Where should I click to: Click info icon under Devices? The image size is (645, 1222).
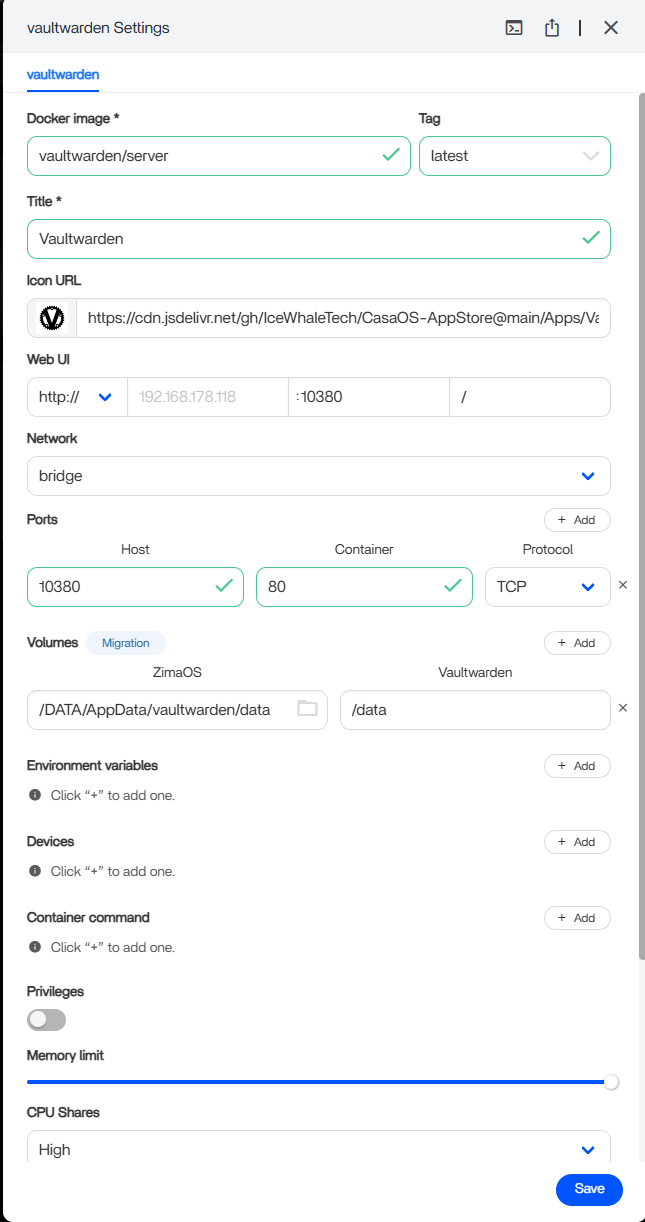(x=35, y=871)
